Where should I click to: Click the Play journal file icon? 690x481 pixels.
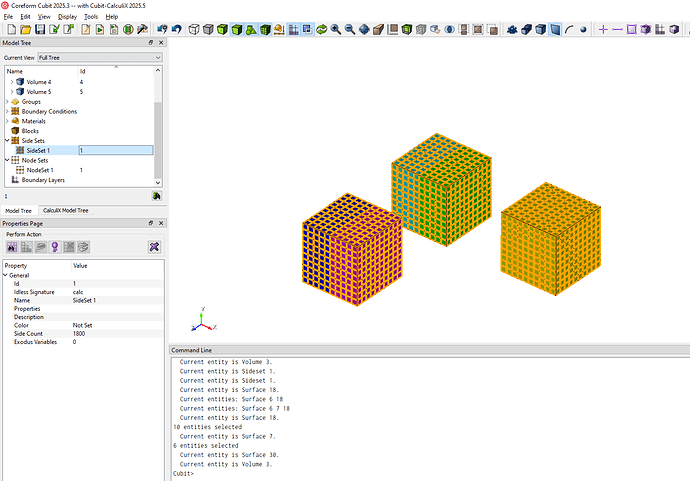pos(100,29)
